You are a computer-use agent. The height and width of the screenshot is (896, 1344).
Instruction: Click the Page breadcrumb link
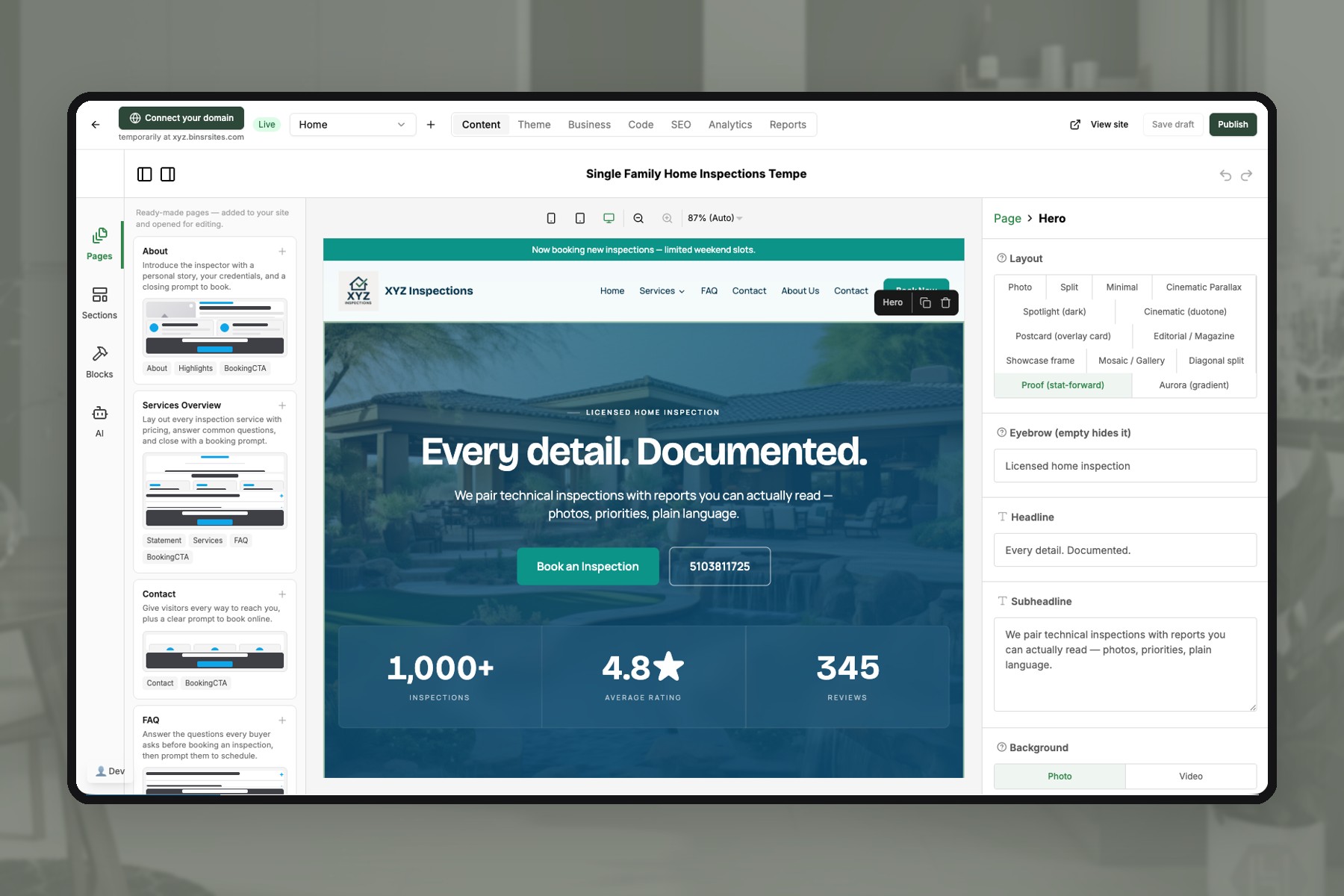point(1007,219)
